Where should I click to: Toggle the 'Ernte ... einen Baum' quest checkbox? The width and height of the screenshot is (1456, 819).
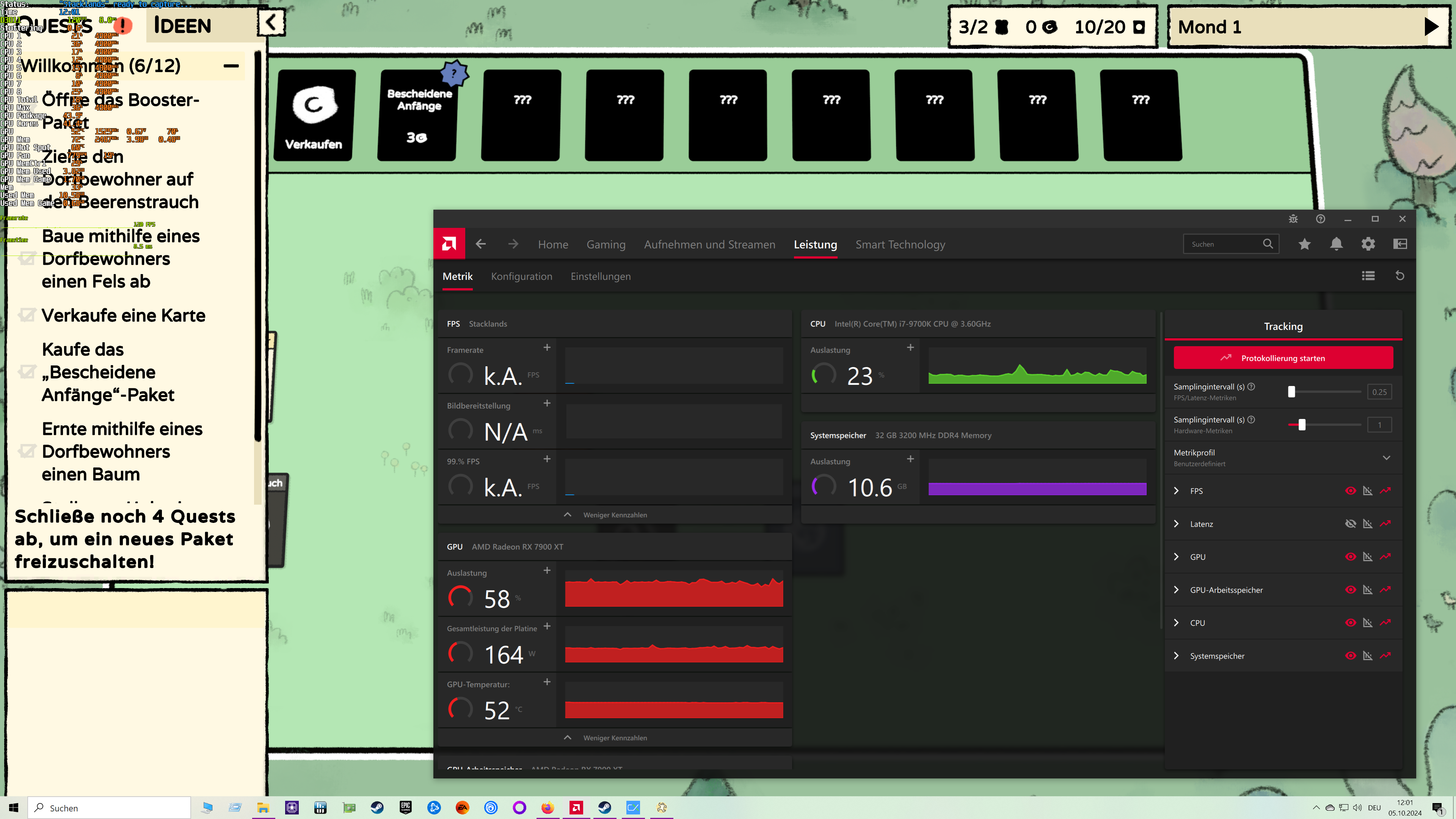click(27, 451)
